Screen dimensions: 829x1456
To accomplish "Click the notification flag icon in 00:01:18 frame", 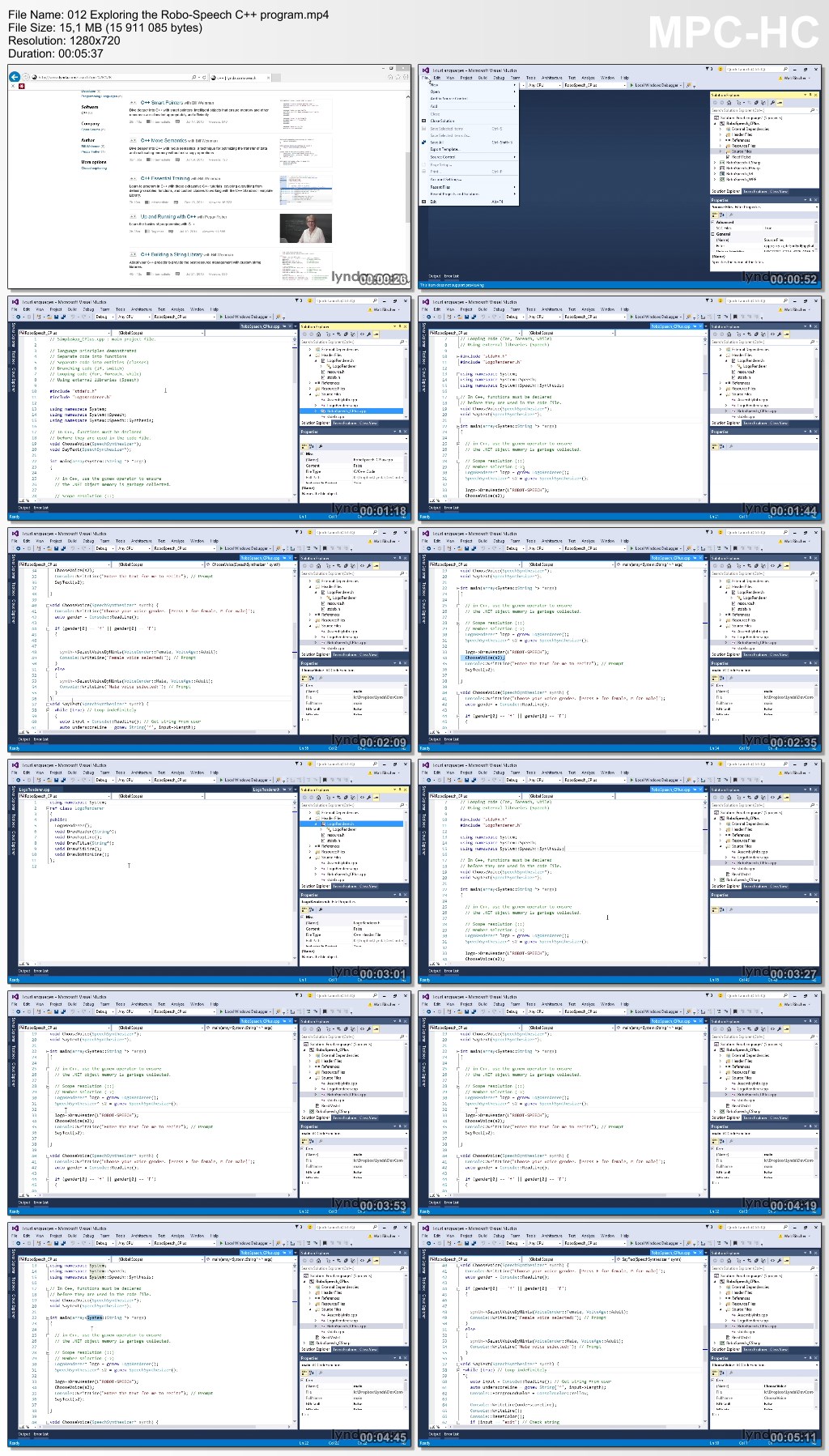I will (299, 300).
